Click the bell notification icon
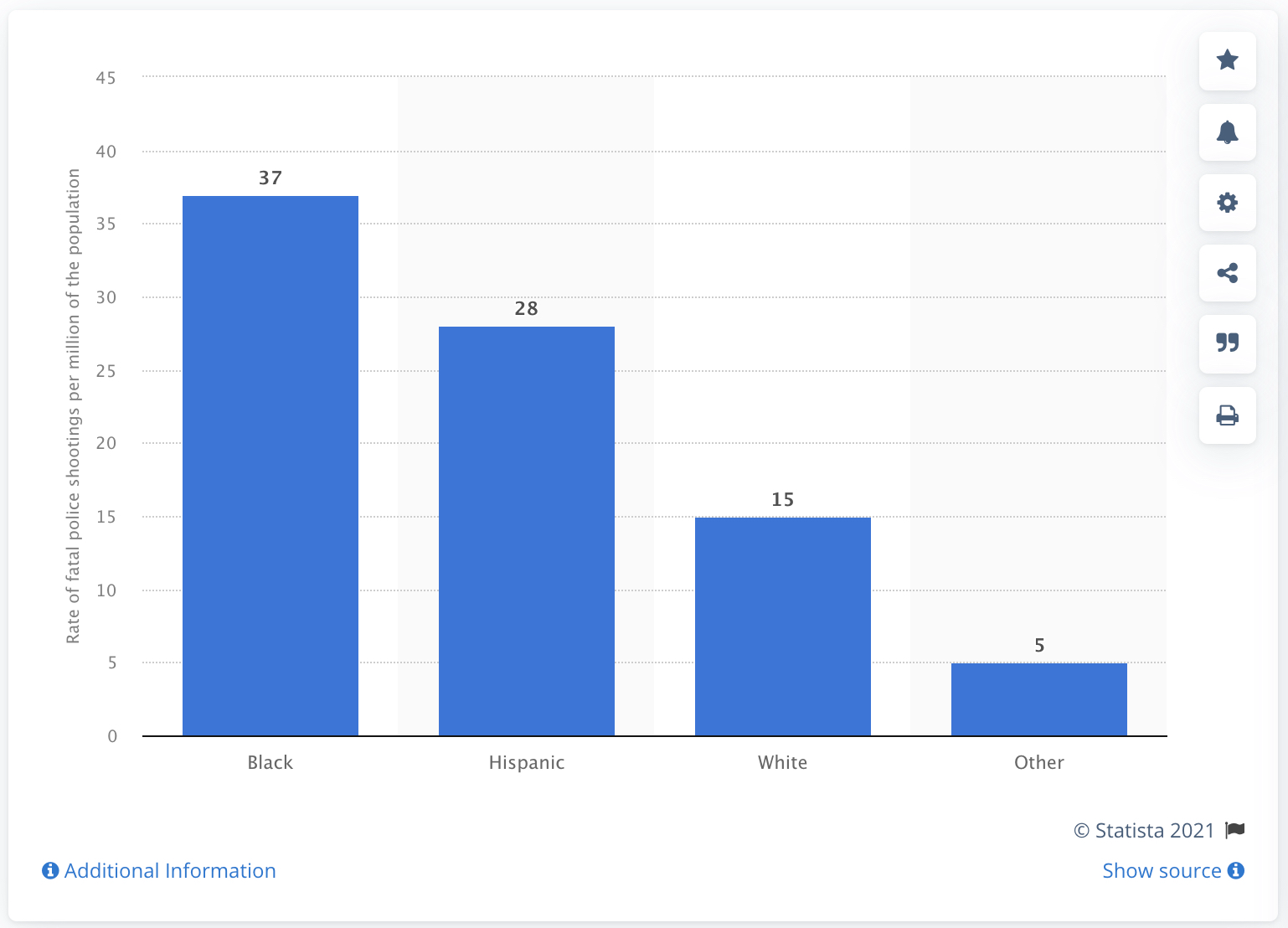Viewport: 1288px width, 928px height. click(x=1227, y=132)
